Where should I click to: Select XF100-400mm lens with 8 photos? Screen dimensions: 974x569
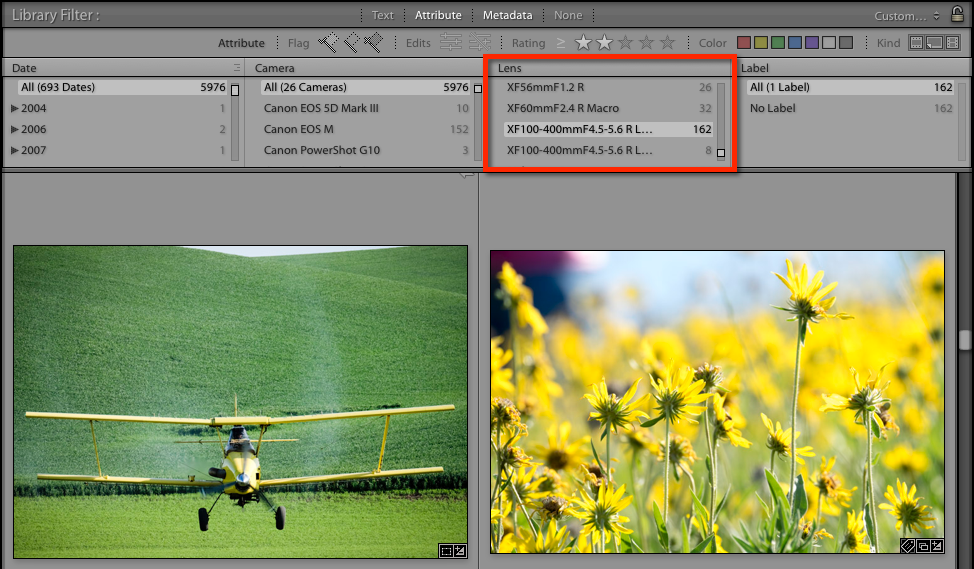(609, 150)
